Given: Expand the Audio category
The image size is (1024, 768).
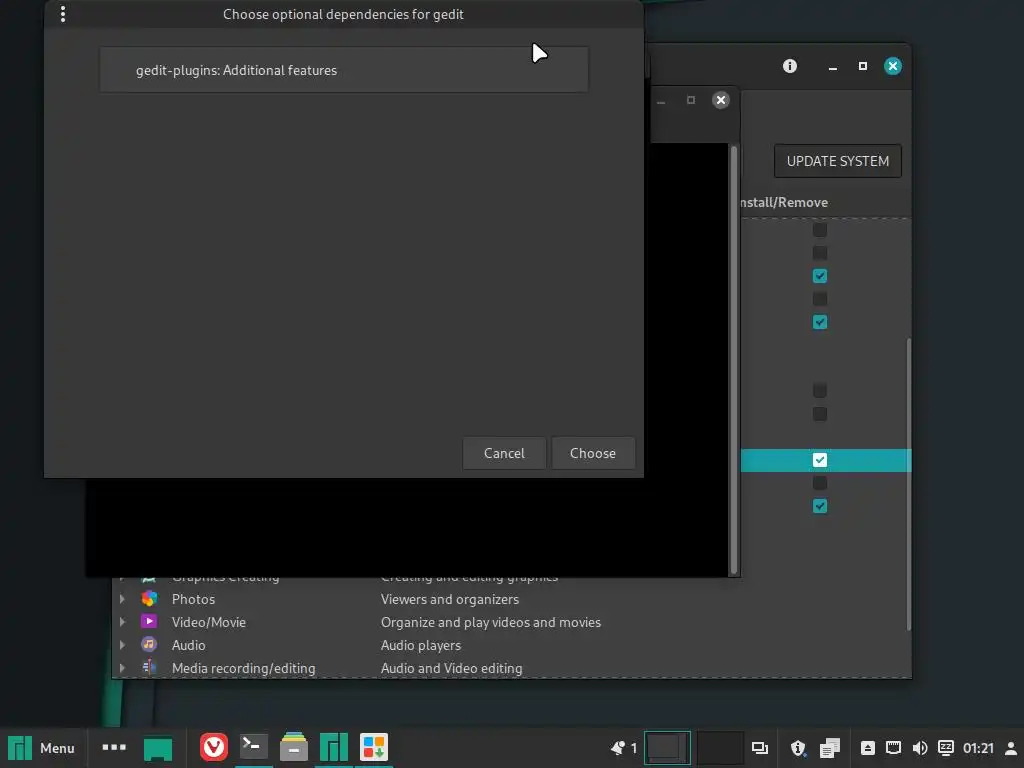Looking at the screenshot, I should point(122,645).
